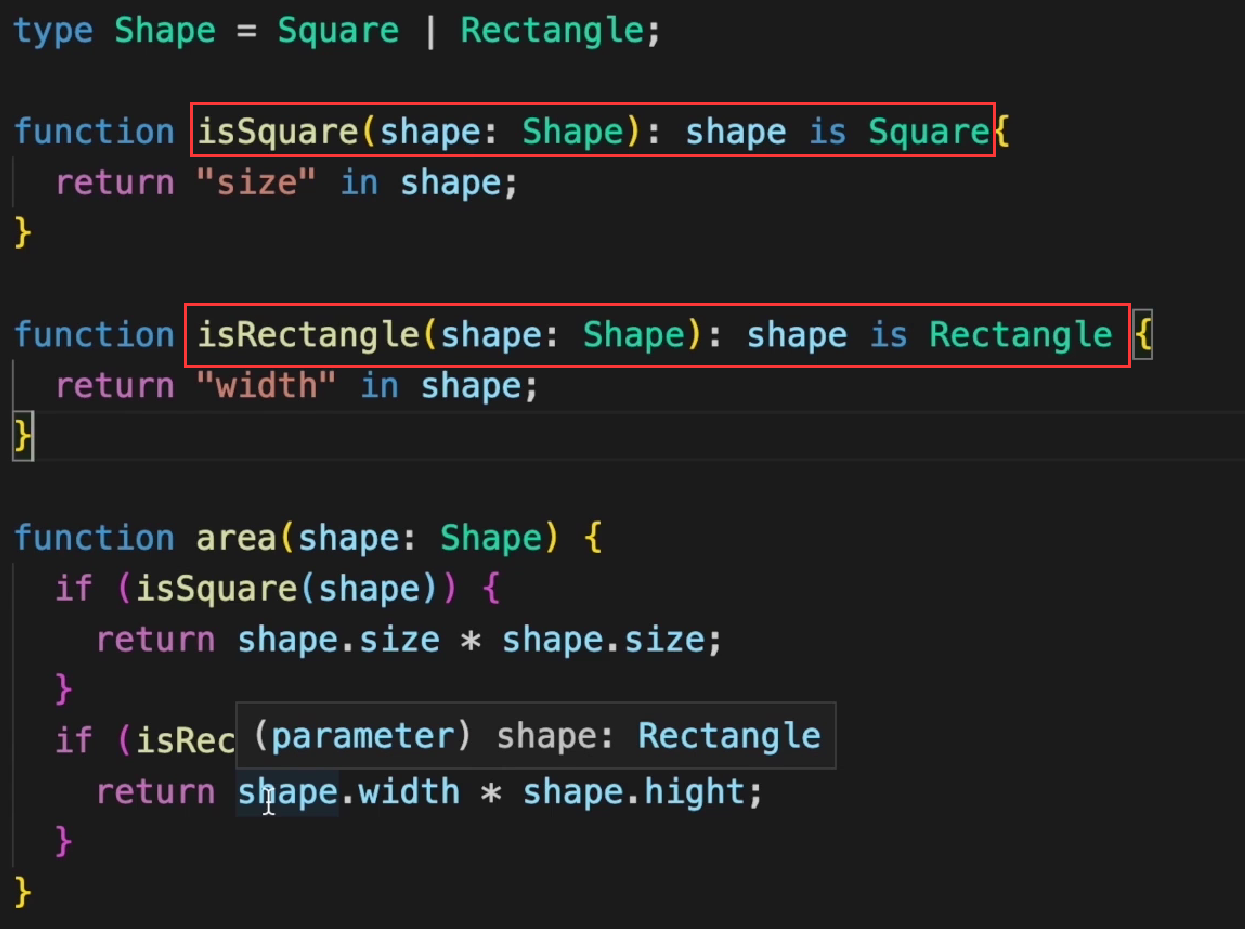Screen dimensions: 1245x929
Task: Click the "hight" property in shape.hight
Action: [694, 793]
